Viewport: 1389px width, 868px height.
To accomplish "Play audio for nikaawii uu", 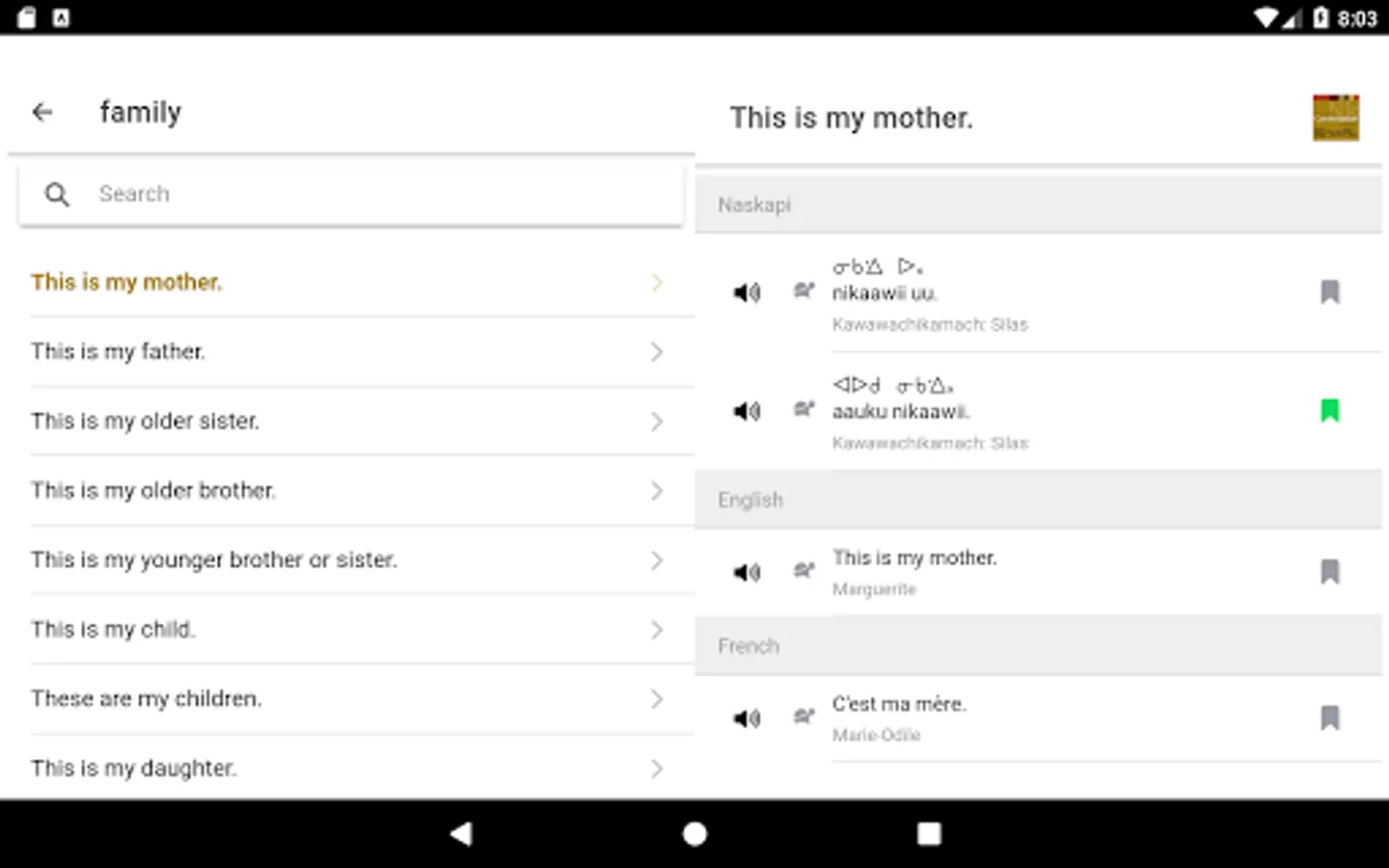I will [747, 291].
